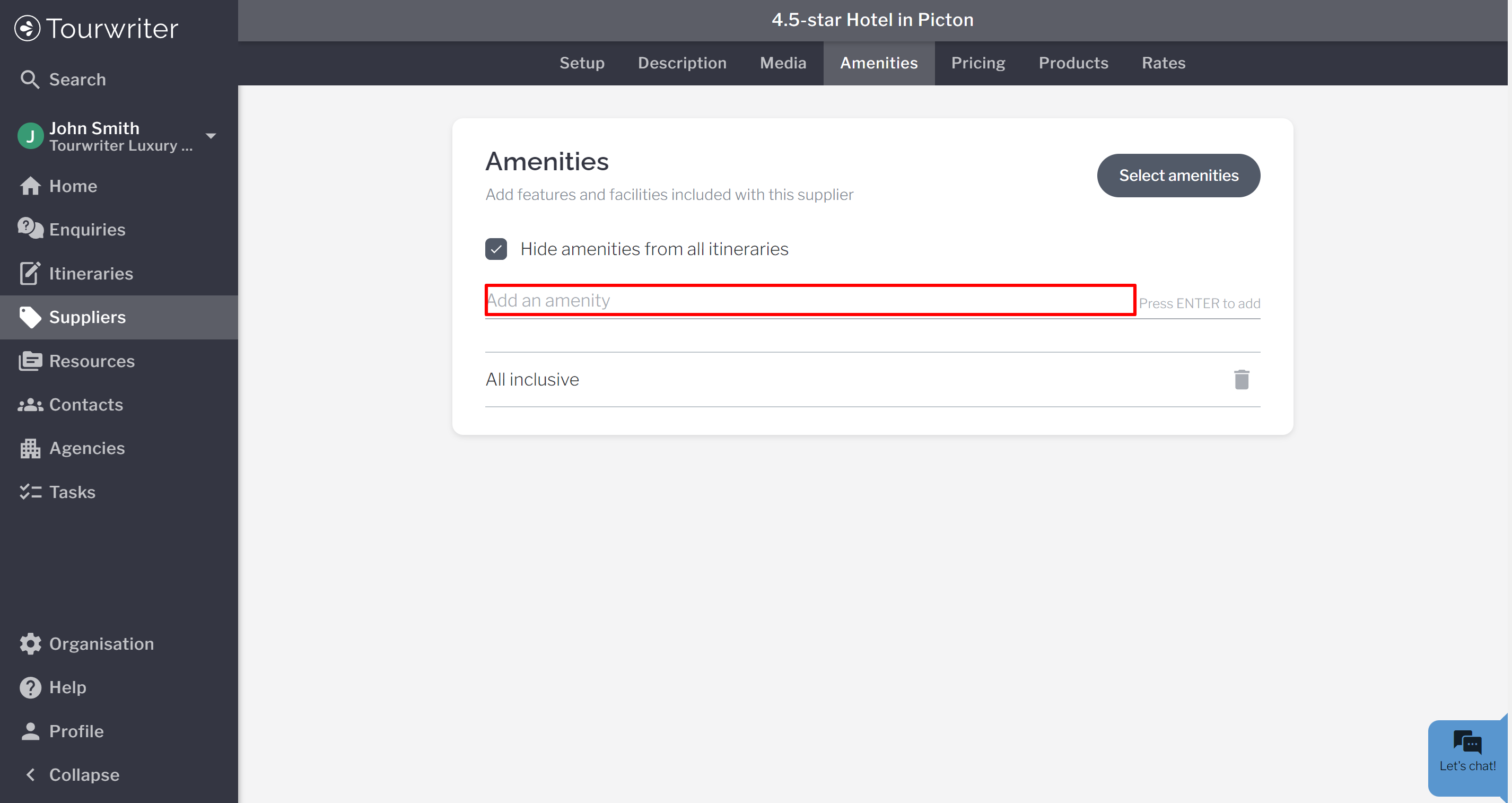
Task: Open the Let's chat widget
Action: click(x=1466, y=754)
